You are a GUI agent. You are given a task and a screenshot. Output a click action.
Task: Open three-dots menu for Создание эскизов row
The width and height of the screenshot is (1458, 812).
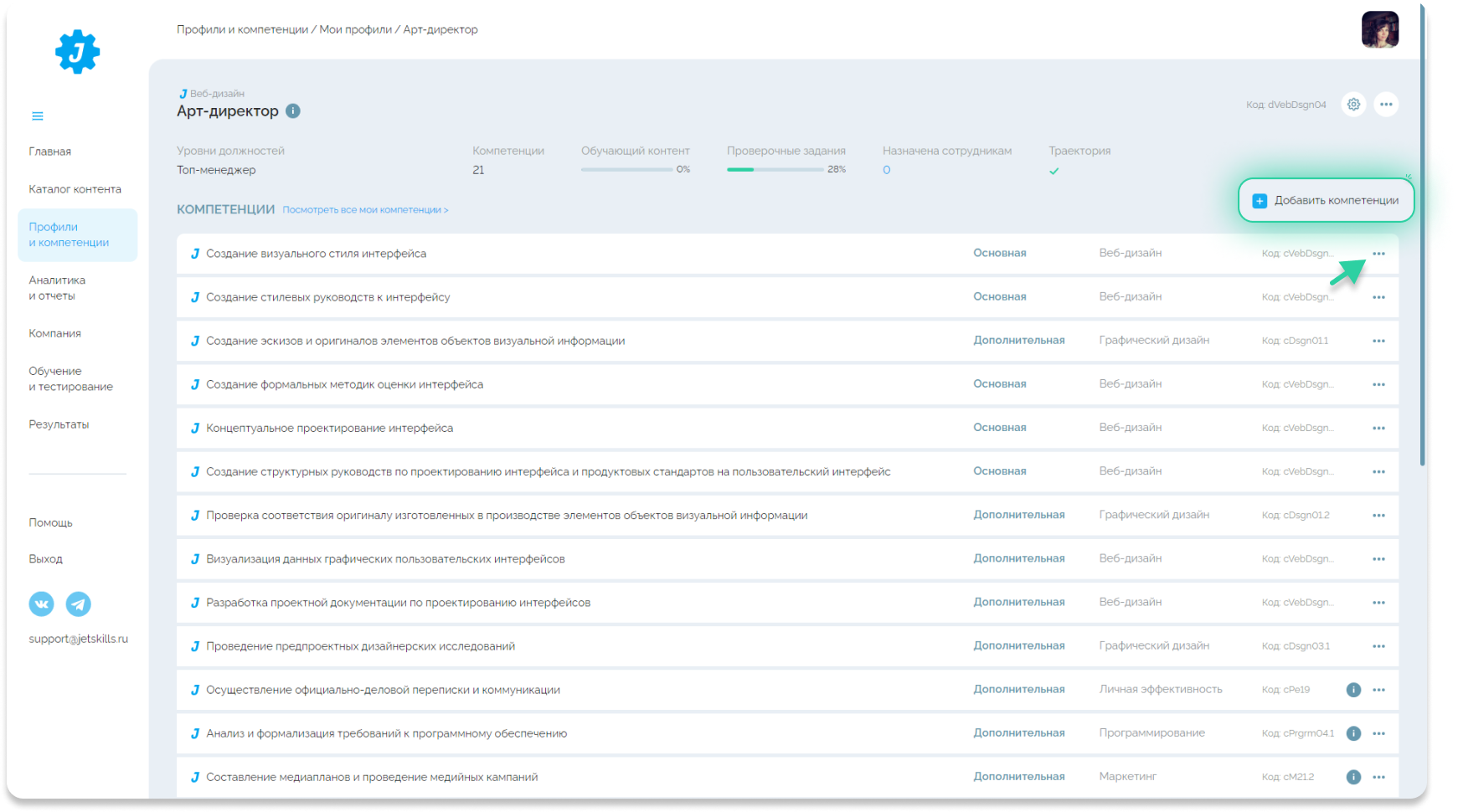(x=1378, y=341)
